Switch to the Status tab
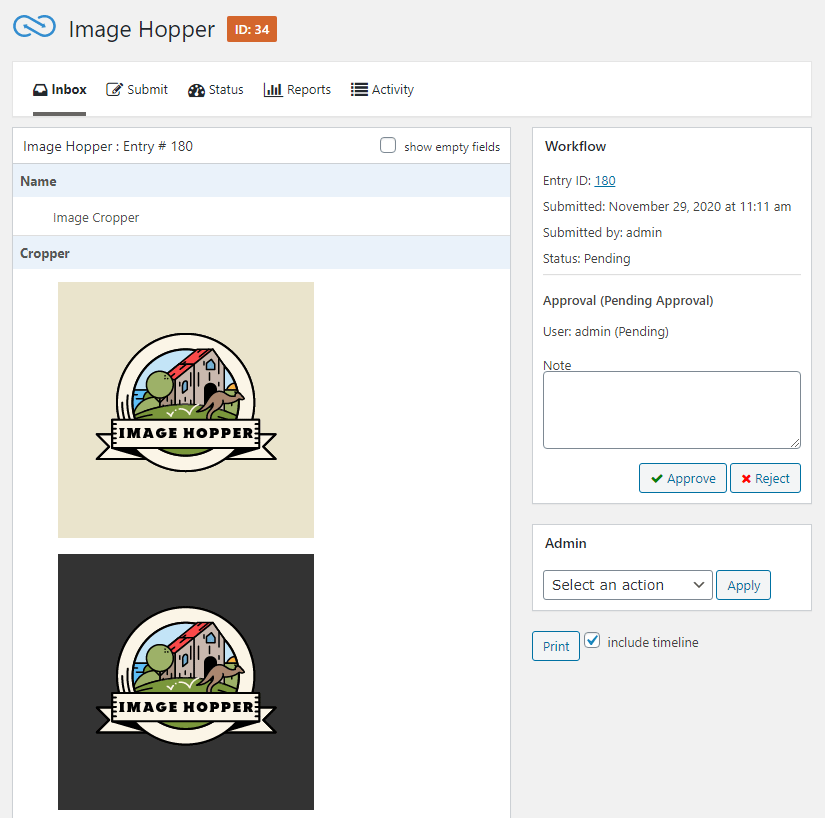 point(216,89)
